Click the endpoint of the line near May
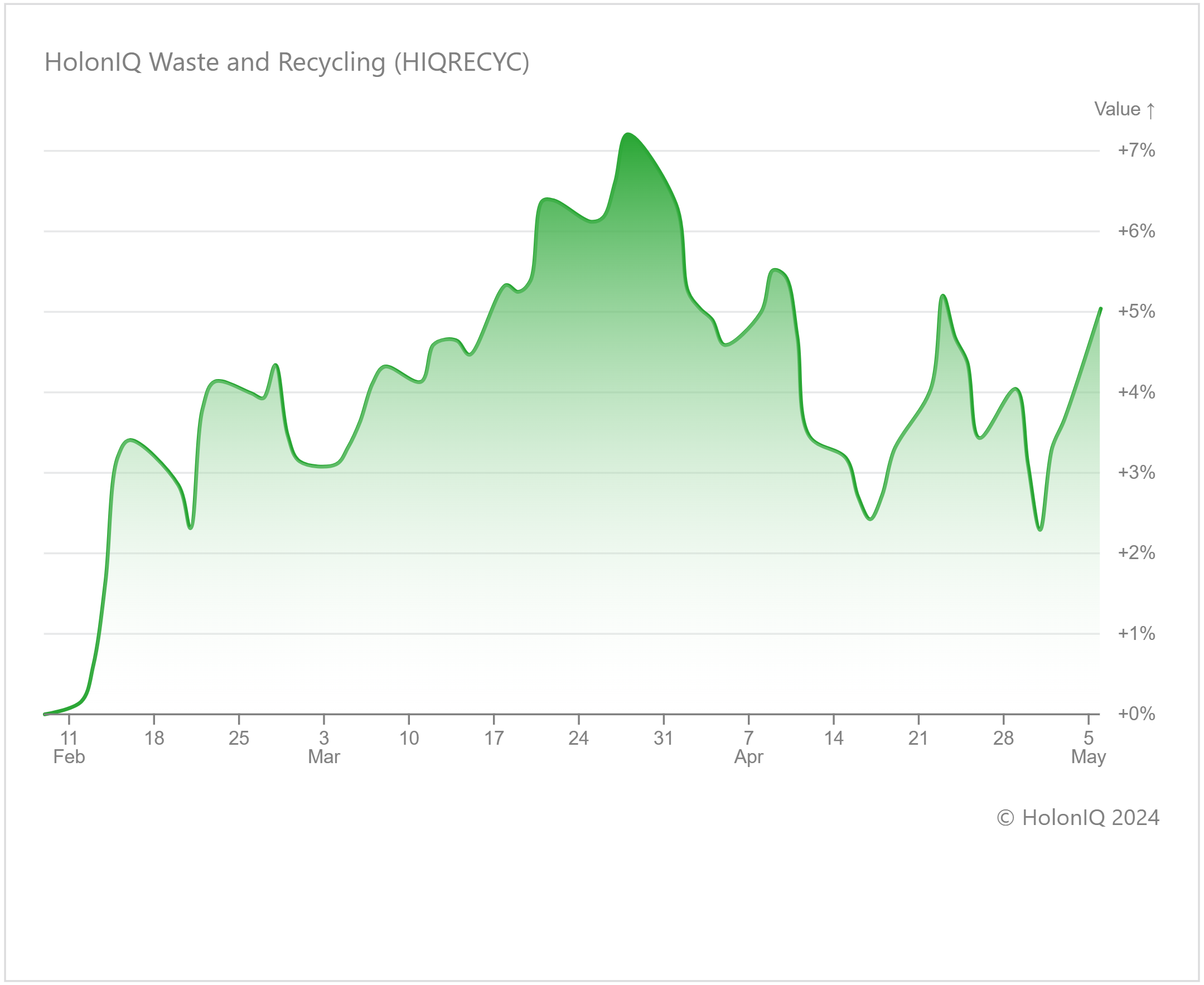This screenshot has width=1204, height=985. click(x=1101, y=308)
